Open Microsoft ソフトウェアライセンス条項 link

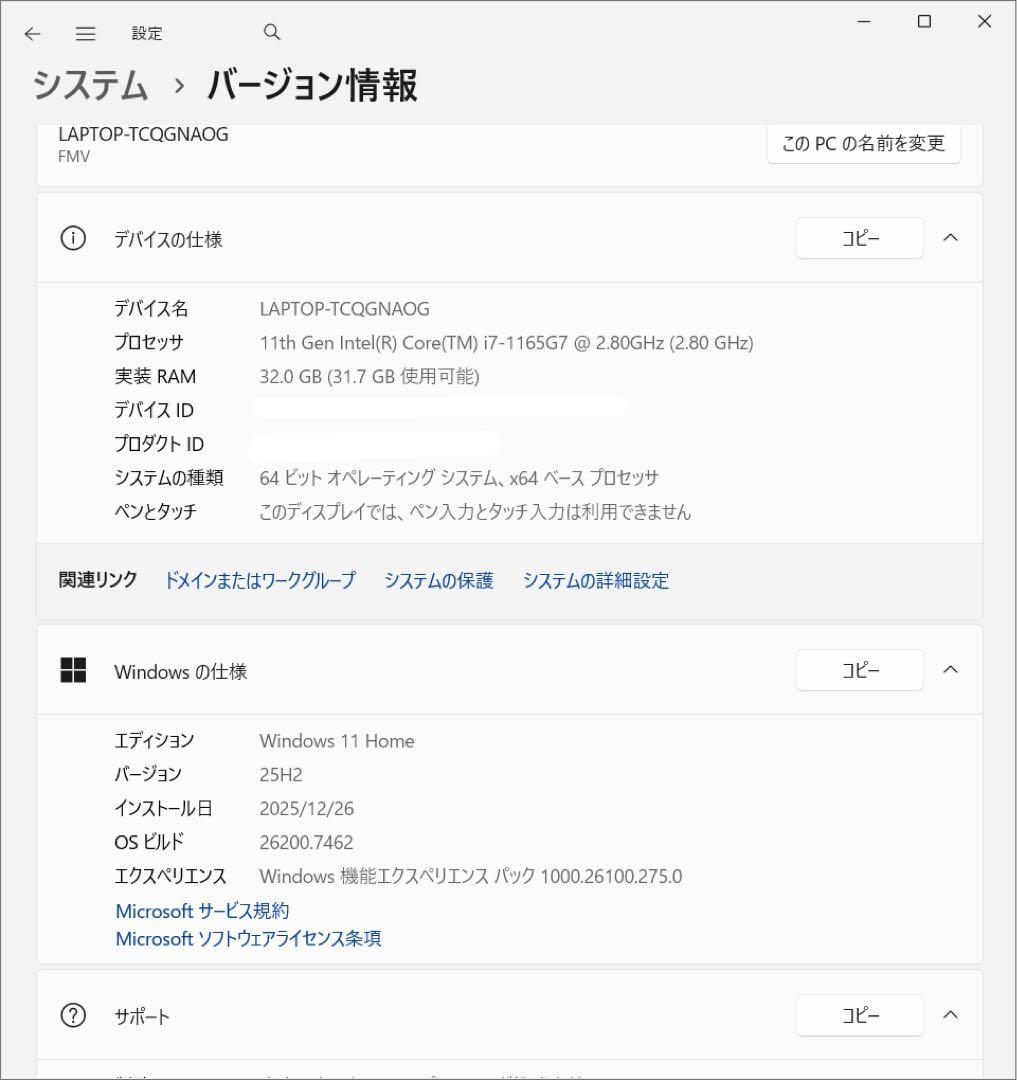(249, 939)
